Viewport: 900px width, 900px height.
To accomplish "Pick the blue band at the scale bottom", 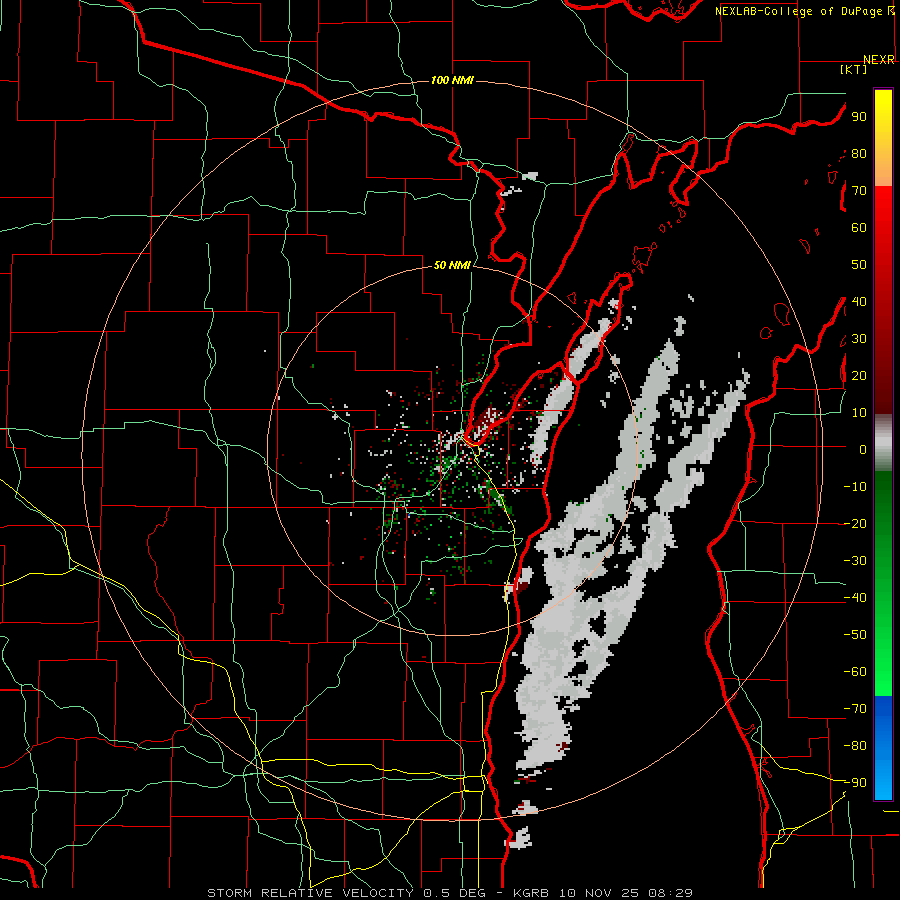I will [883, 748].
